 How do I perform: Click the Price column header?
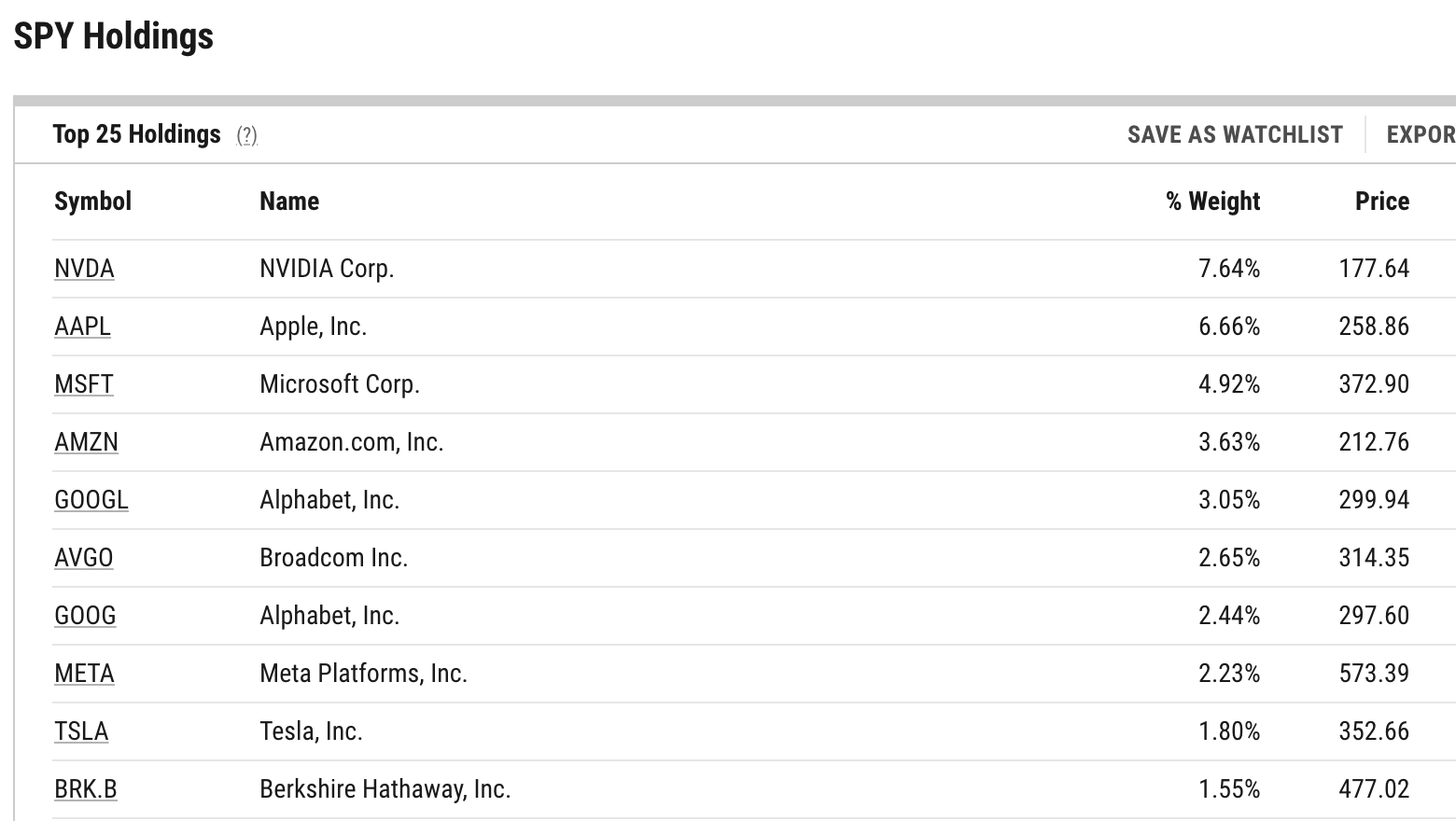click(x=1381, y=202)
